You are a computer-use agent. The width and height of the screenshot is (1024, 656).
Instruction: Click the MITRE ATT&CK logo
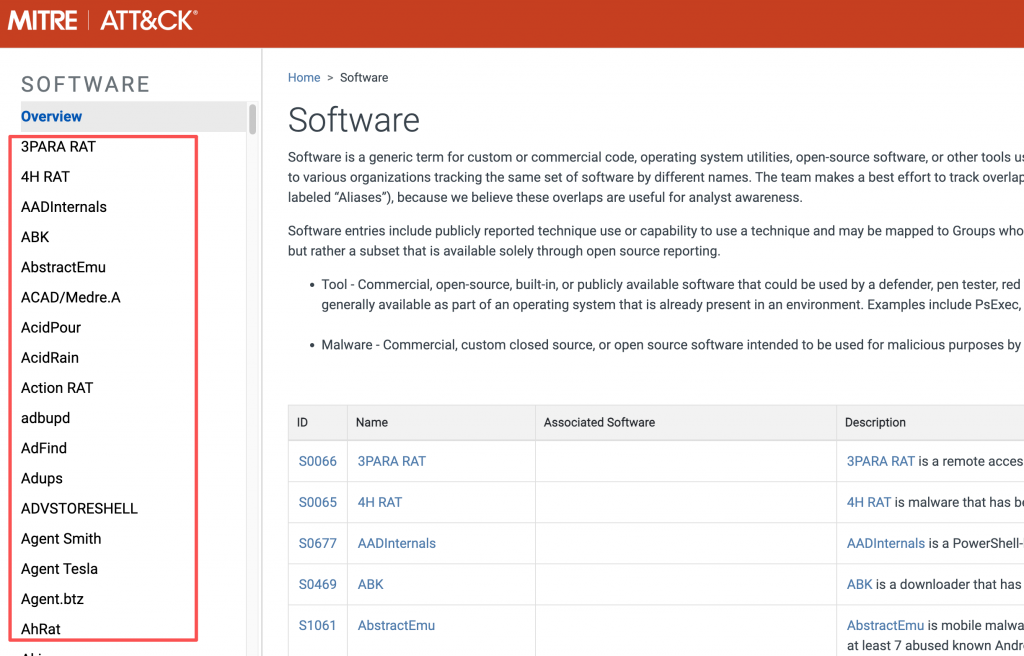click(103, 20)
